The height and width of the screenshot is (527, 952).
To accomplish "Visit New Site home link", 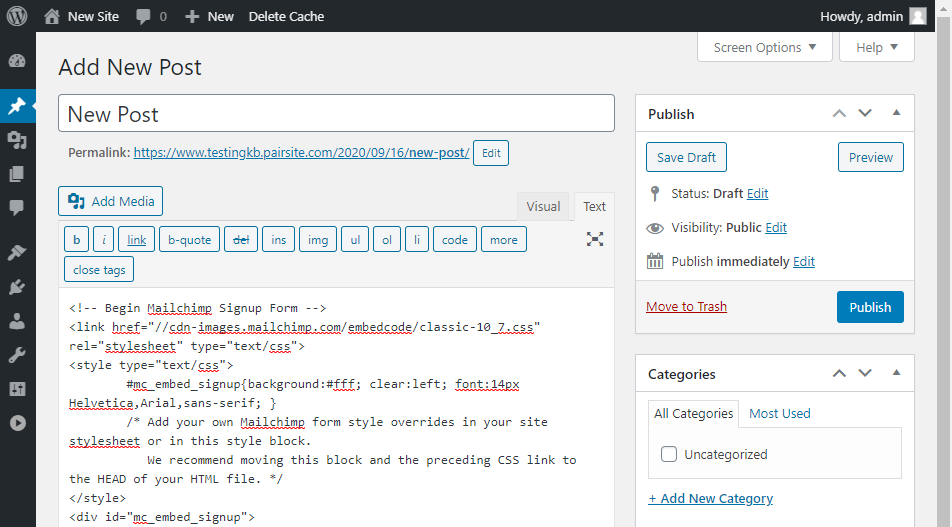I will (81, 16).
